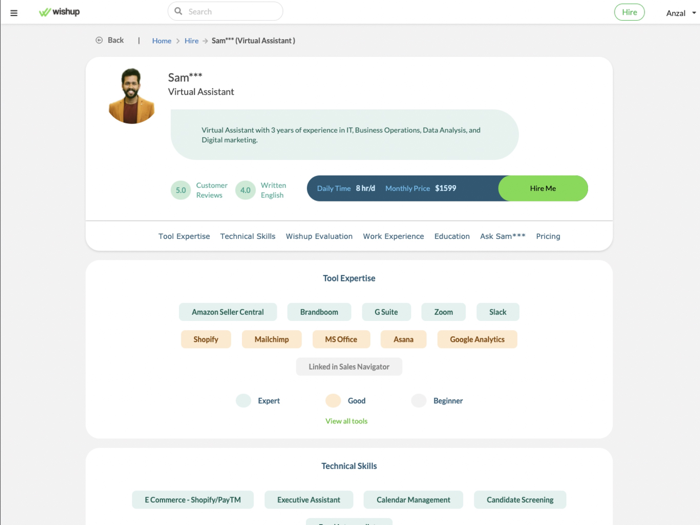This screenshot has width=700, height=525.
Task: Click the Back arrow icon
Action: 99,40
